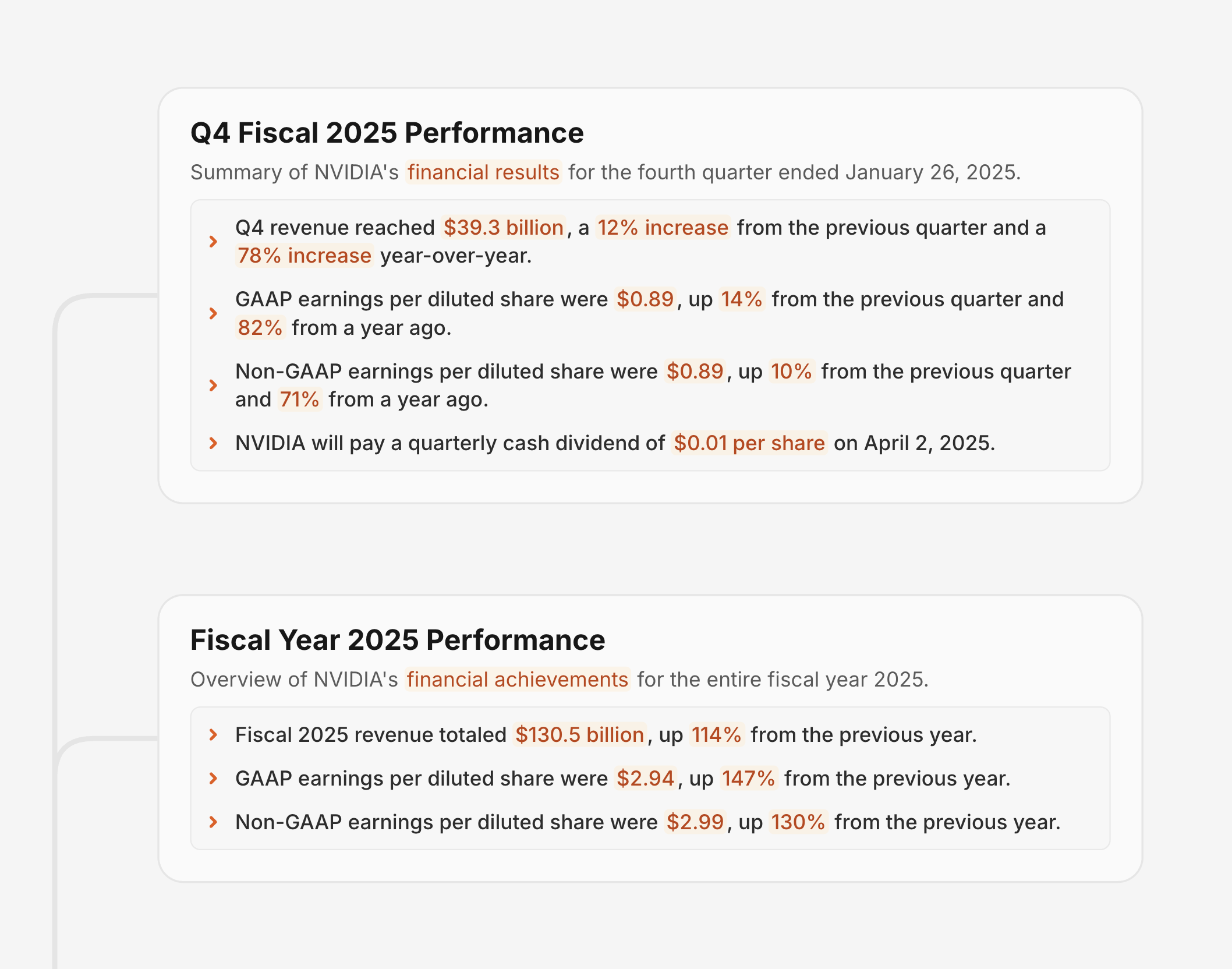Viewport: 1232px width, 969px height.
Task: Select the highlighted "$130.5 billion" revenue figure
Action: 579,735
